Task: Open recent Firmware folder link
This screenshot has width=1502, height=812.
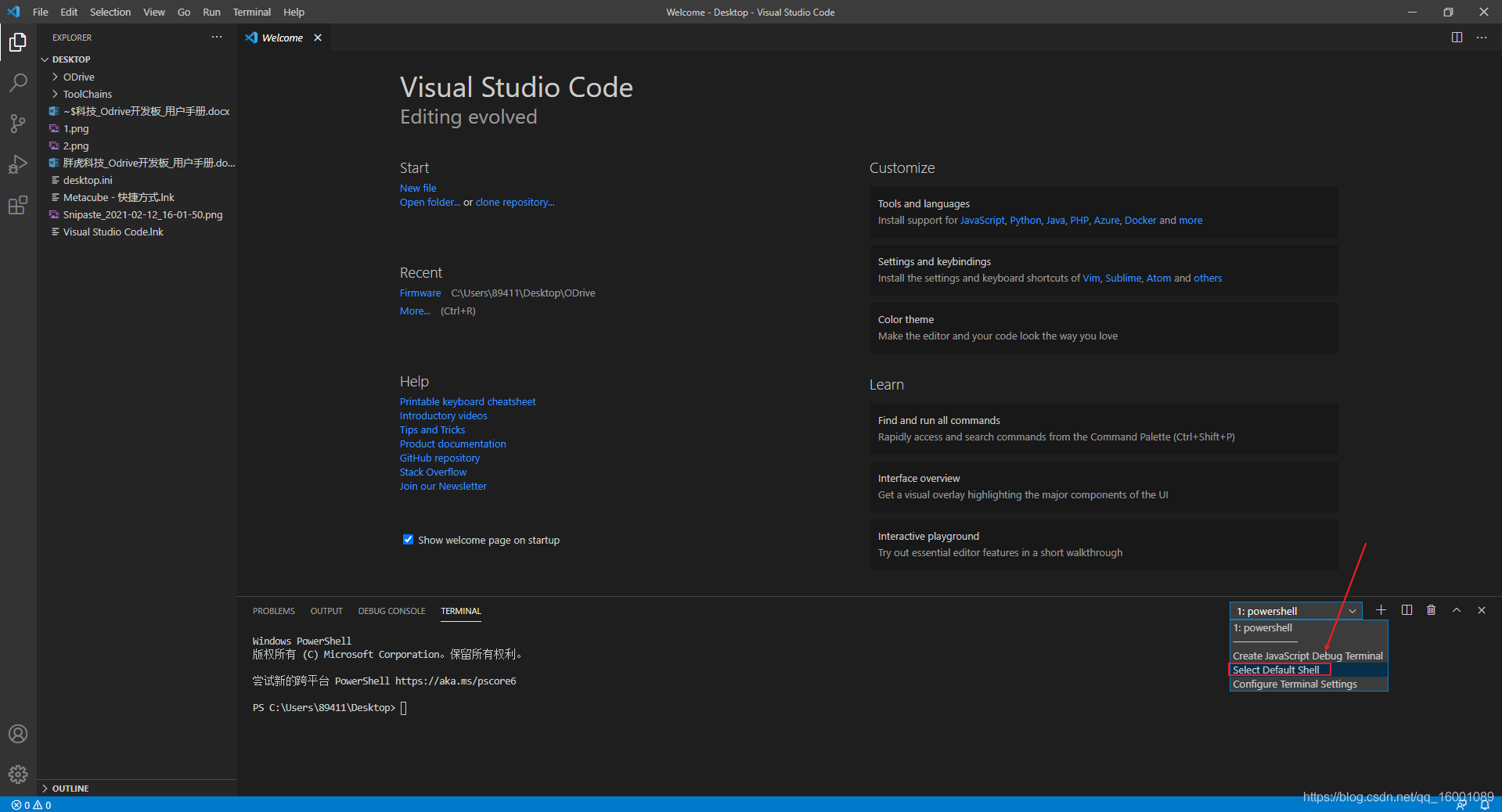Action: 420,293
